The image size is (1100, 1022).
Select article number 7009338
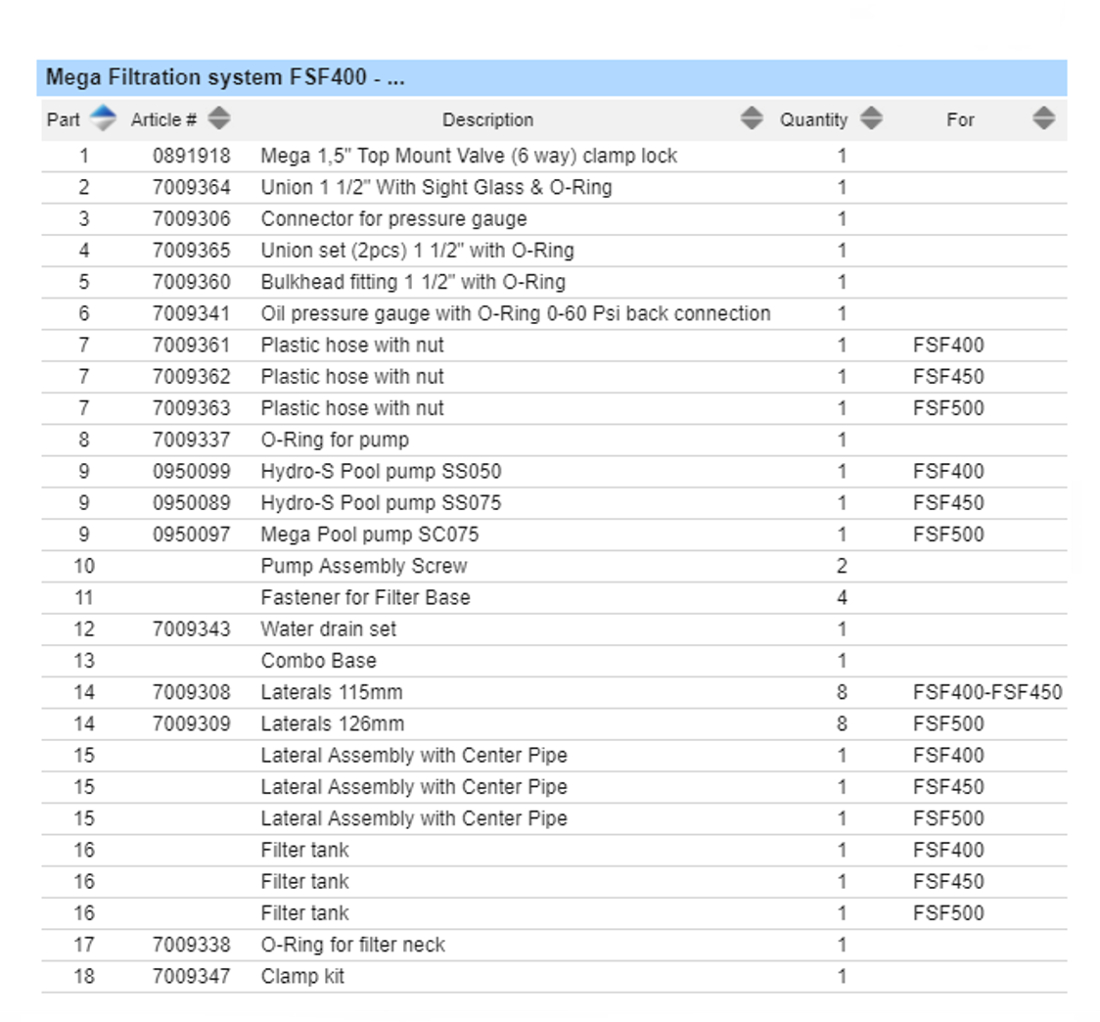(192, 945)
